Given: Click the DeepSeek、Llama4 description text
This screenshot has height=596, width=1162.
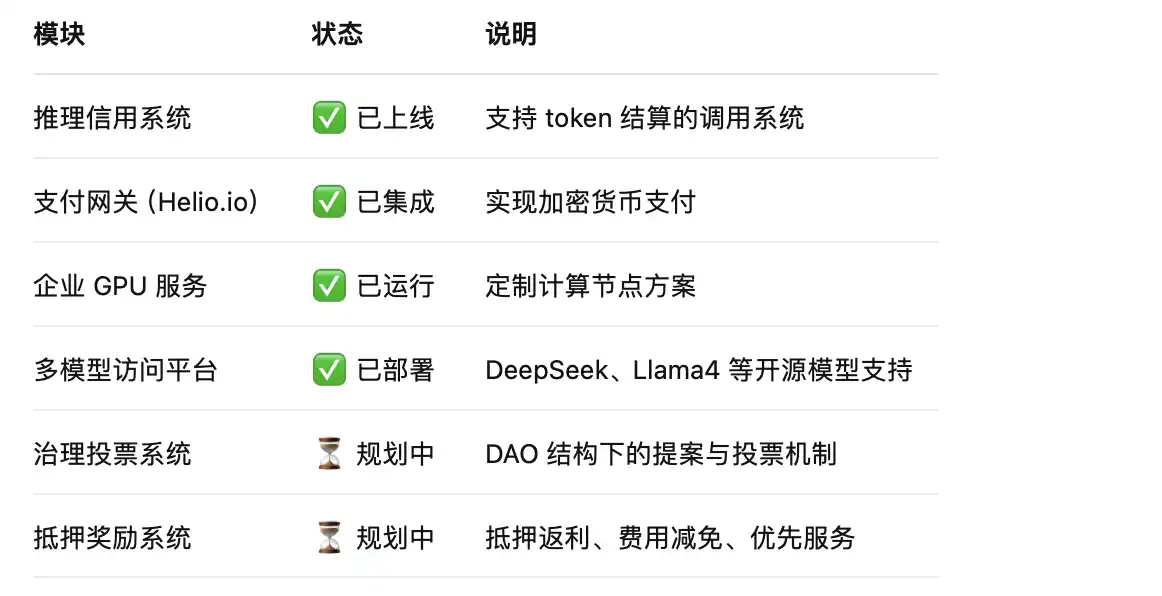Looking at the screenshot, I should (x=698, y=371).
